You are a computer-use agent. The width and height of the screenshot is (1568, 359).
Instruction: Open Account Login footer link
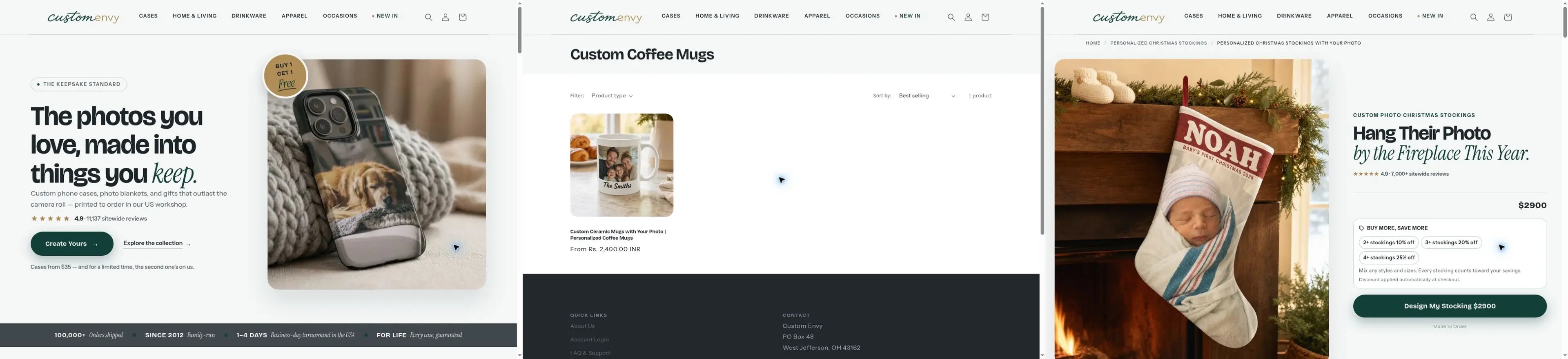[x=590, y=339]
